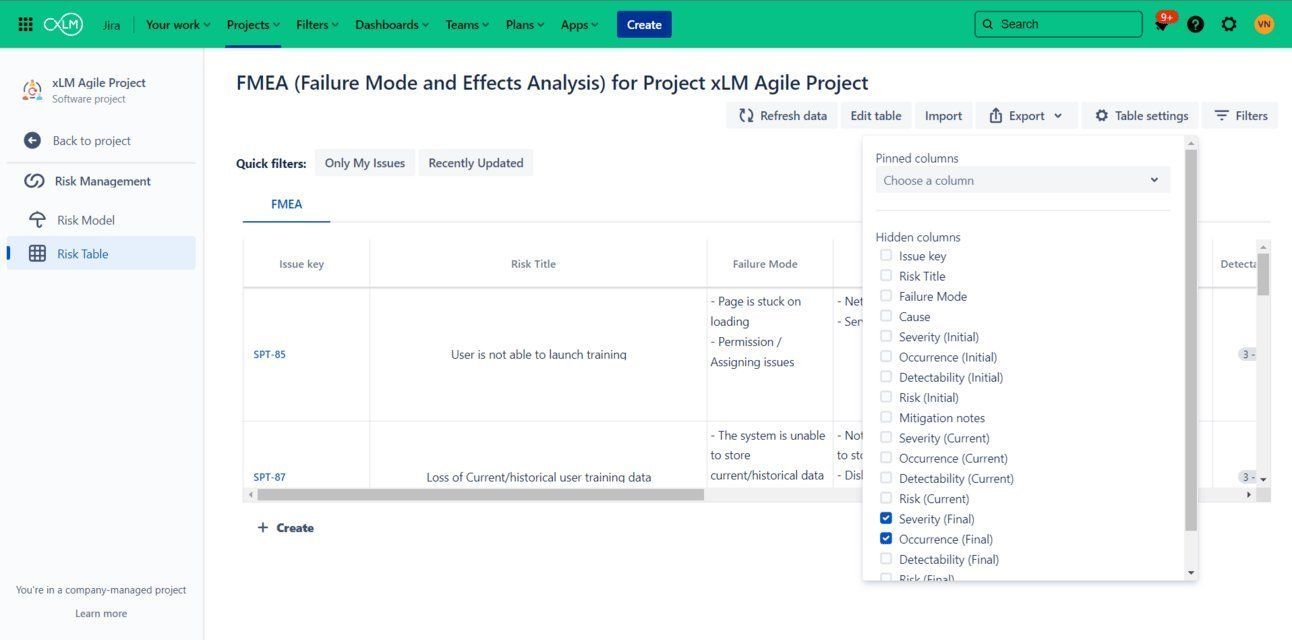Click the Learn more link
Screen dimensions: 1292x640
pyautogui.click(x=101, y=613)
